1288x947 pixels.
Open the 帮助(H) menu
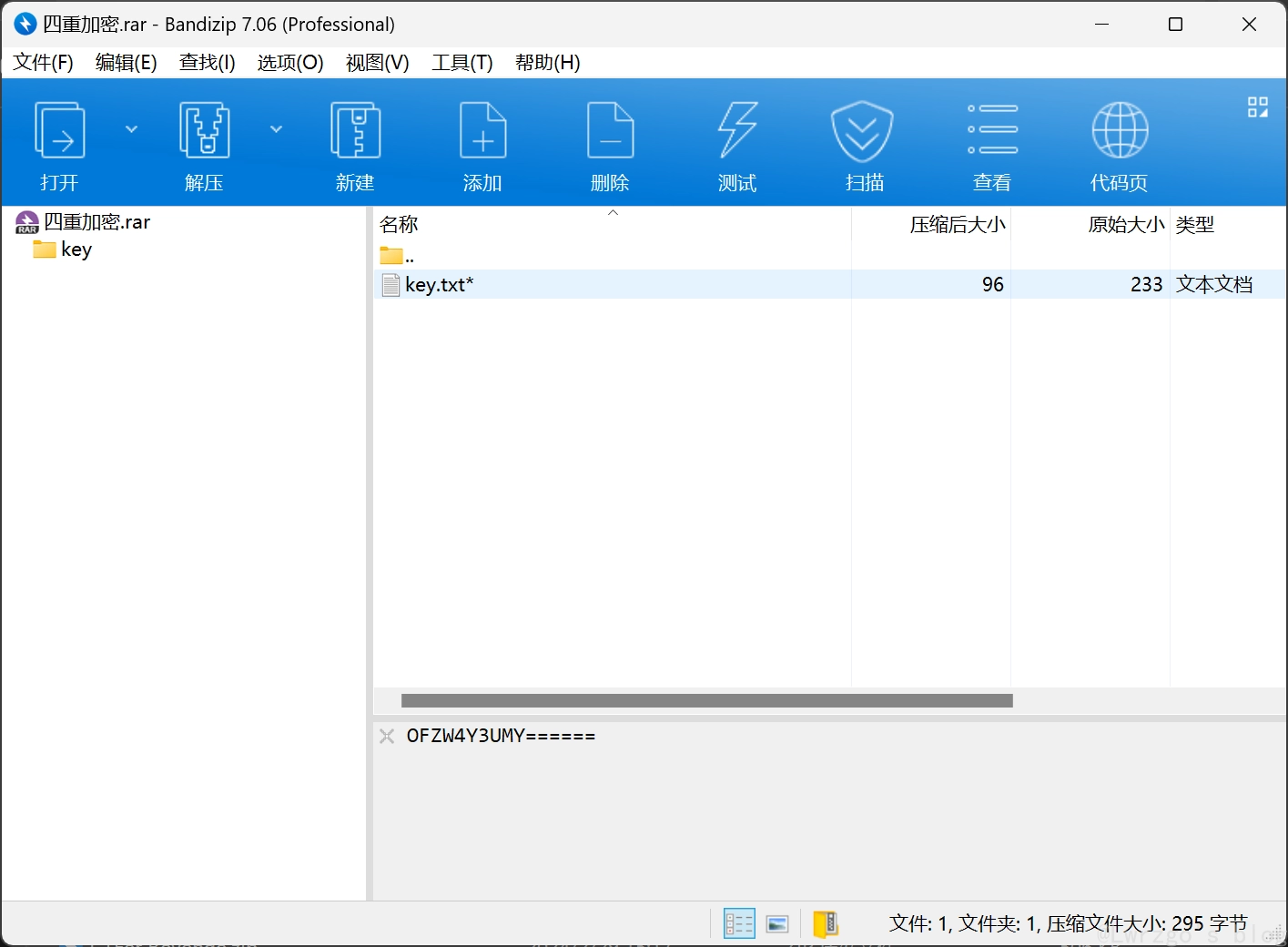click(548, 63)
